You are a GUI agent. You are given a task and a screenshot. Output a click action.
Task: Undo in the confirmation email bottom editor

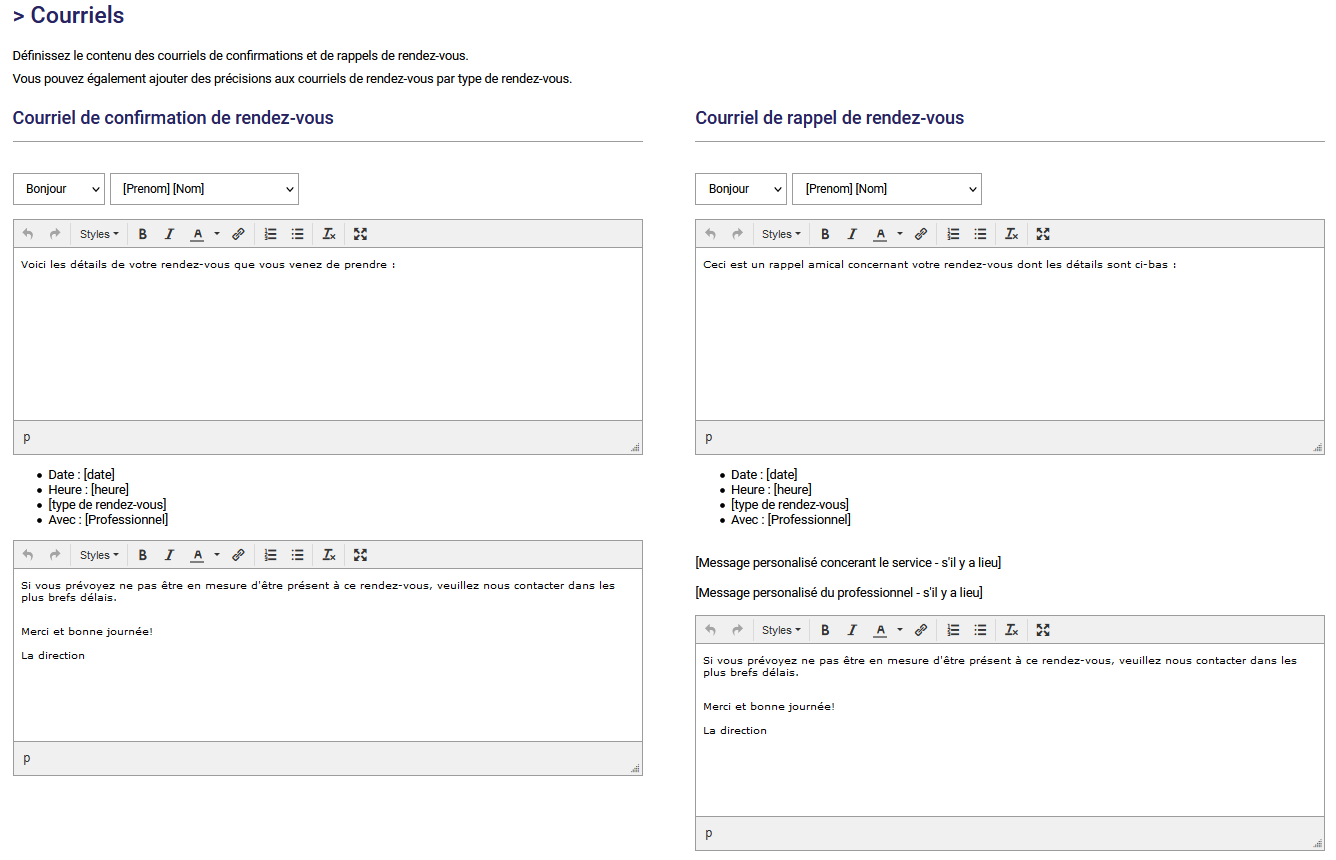pyautogui.click(x=28, y=555)
